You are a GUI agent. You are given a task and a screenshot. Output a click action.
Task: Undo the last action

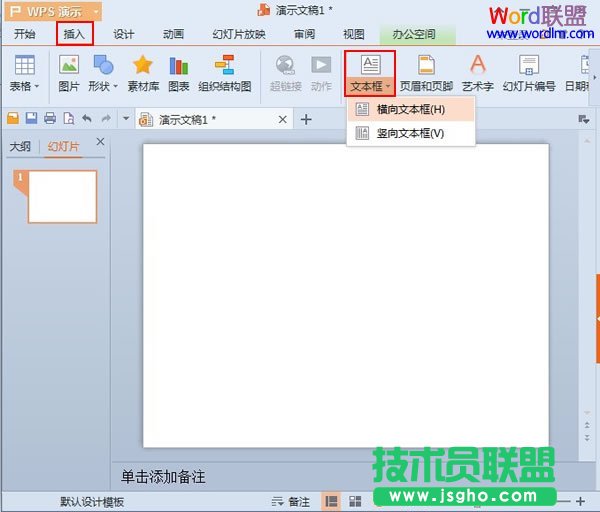pyautogui.click(x=87, y=119)
